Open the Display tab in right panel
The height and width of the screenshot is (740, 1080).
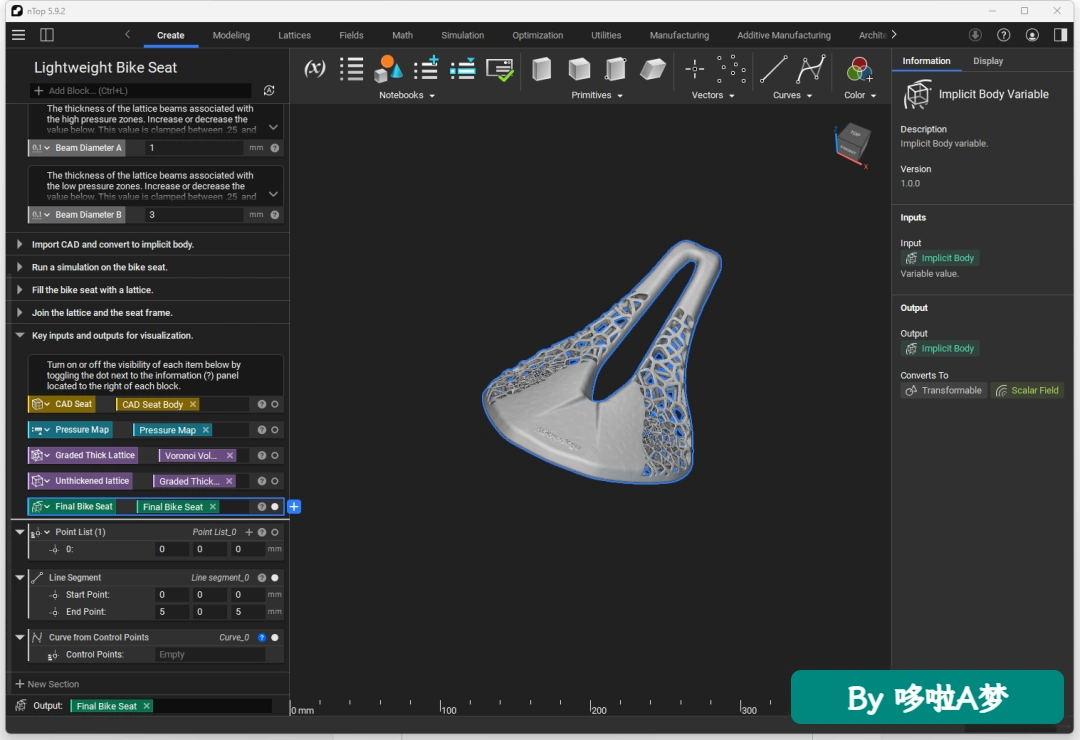point(988,61)
